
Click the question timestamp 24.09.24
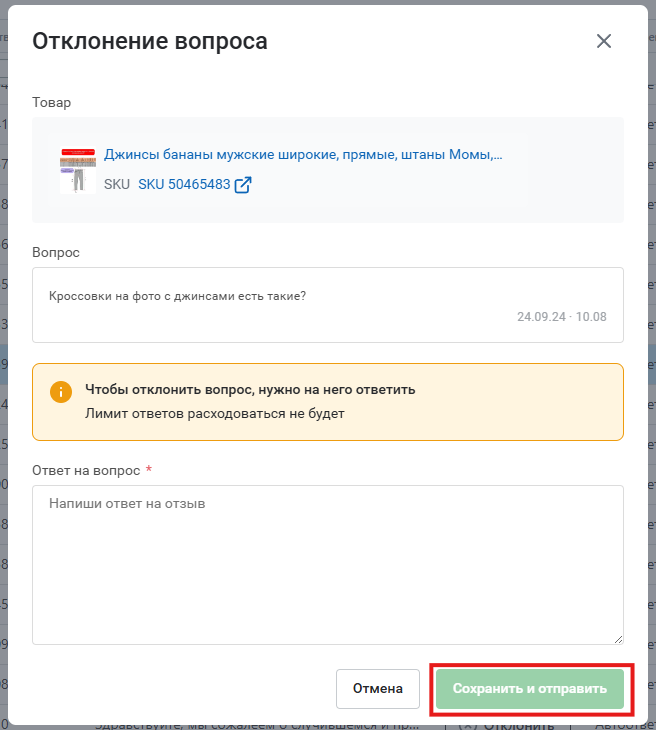pyautogui.click(x=562, y=316)
